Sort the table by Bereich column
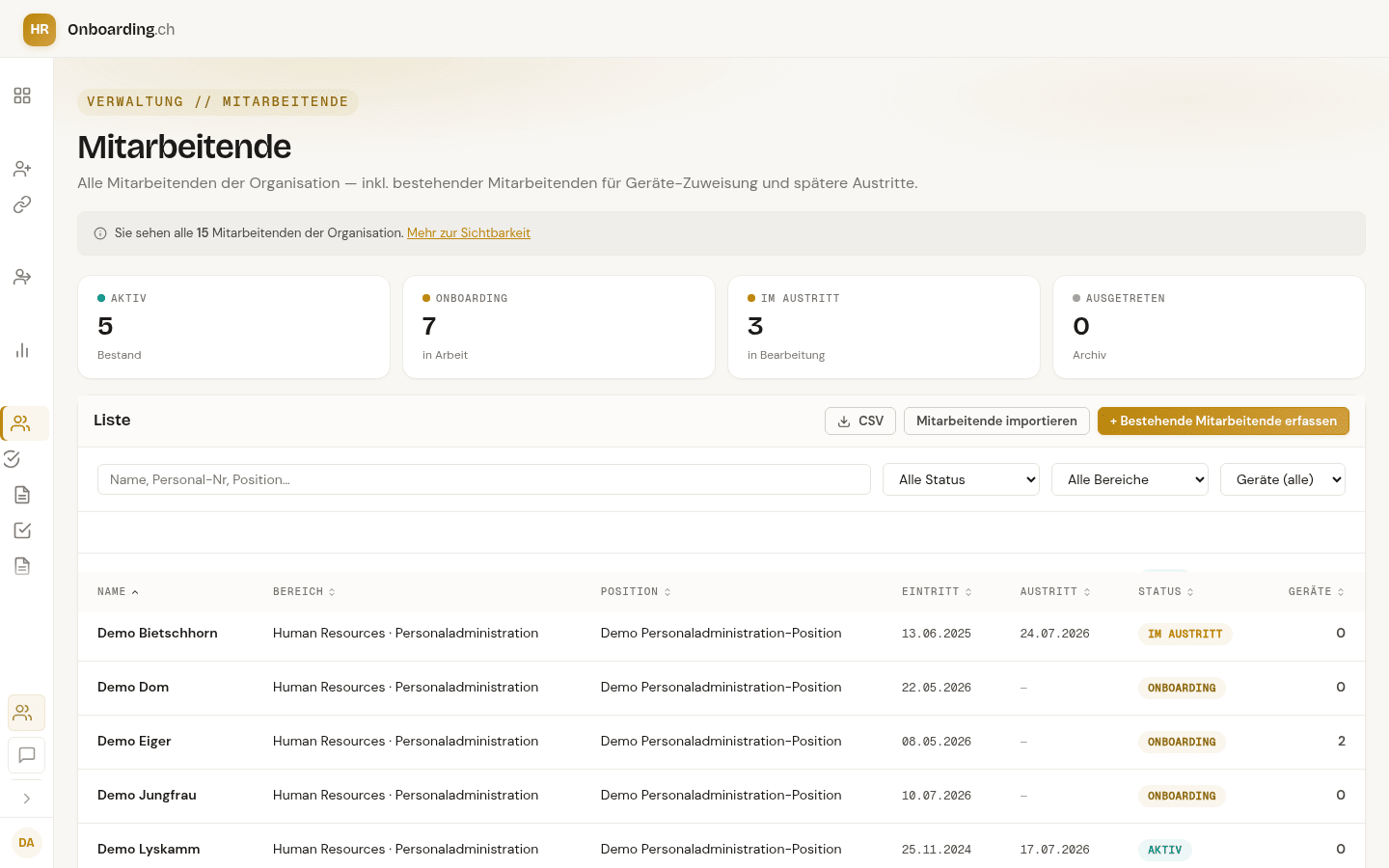Viewport: 1389px width, 868px height. (x=304, y=592)
